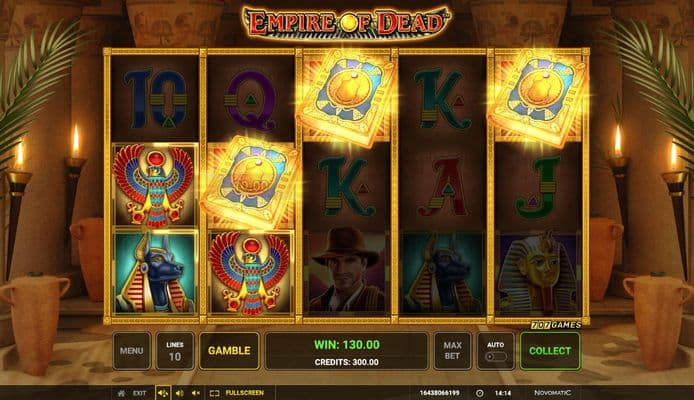The image size is (694, 400).
Task: Click the Anubis symbol on reel one
Action: coord(154,273)
